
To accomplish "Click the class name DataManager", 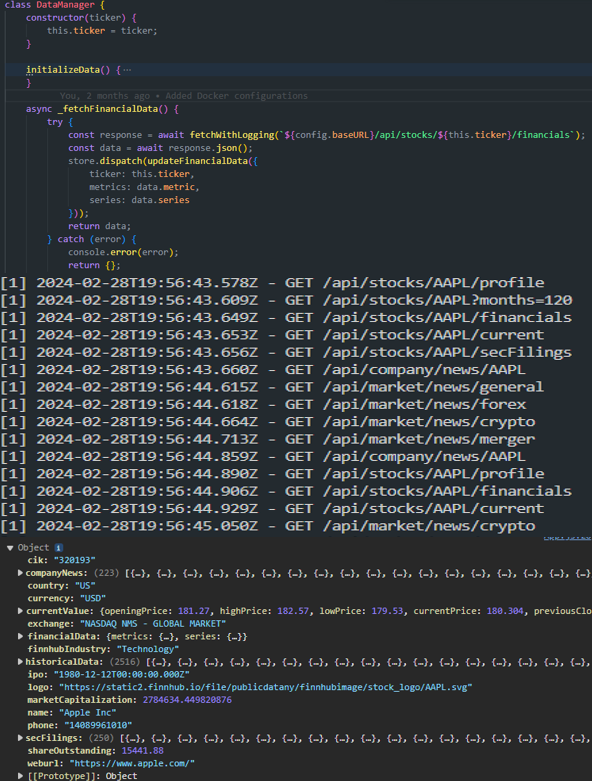I will [x=65, y=5].
